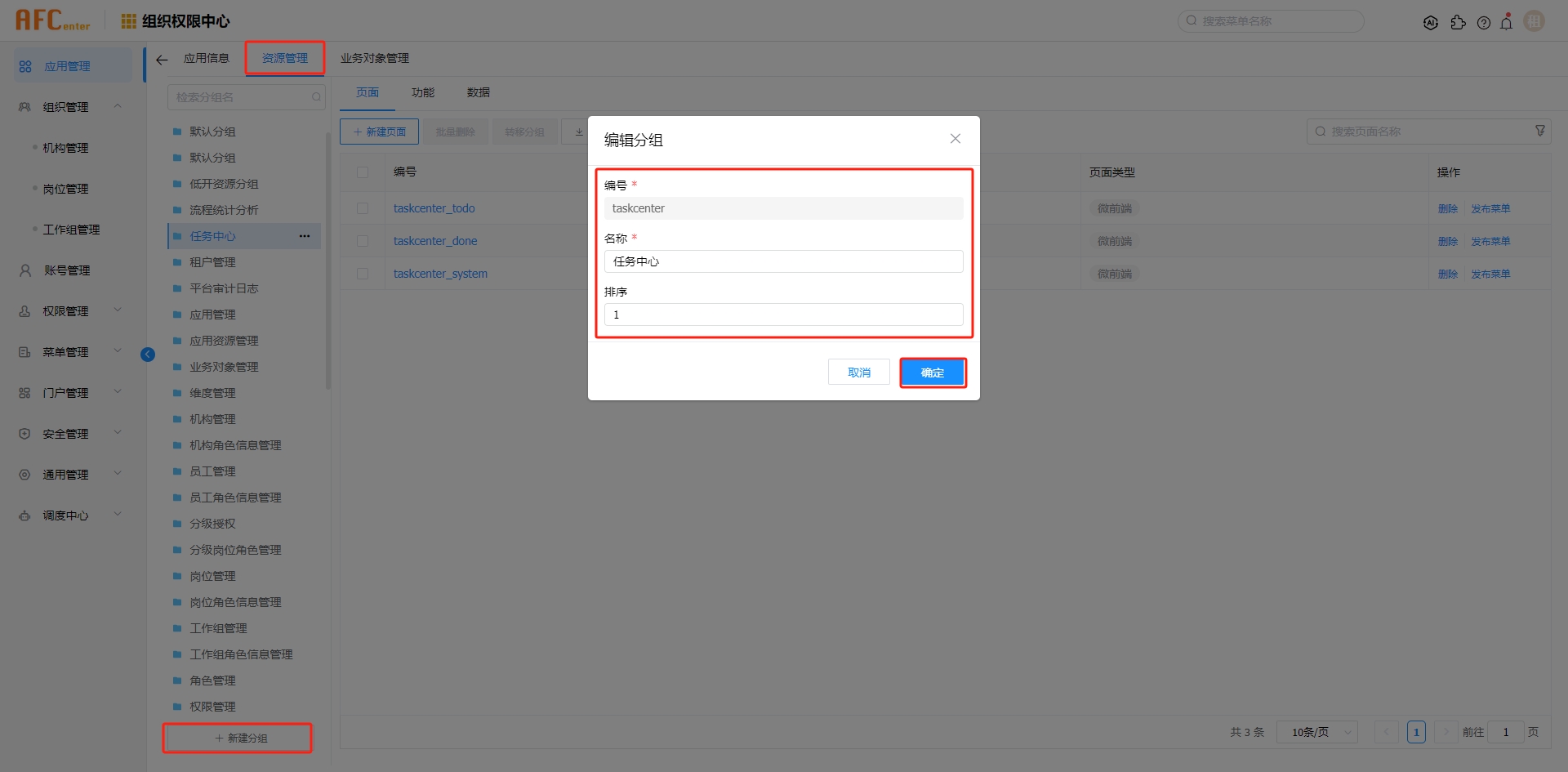Screen dimensions: 1568x772
Task: Confirm the dialog by clicking 确定
Action: [932, 372]
